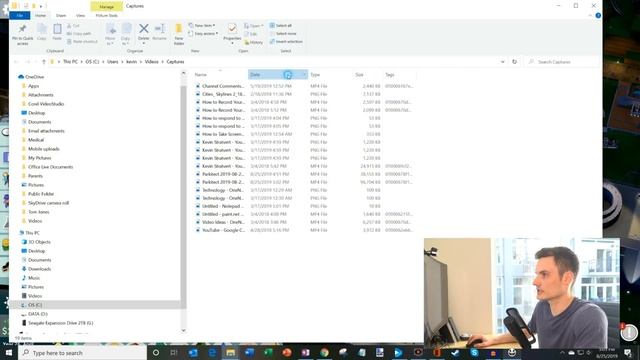Select the Corel VideoStudio folder
The image size is (640, 360).
coord(46,104)
